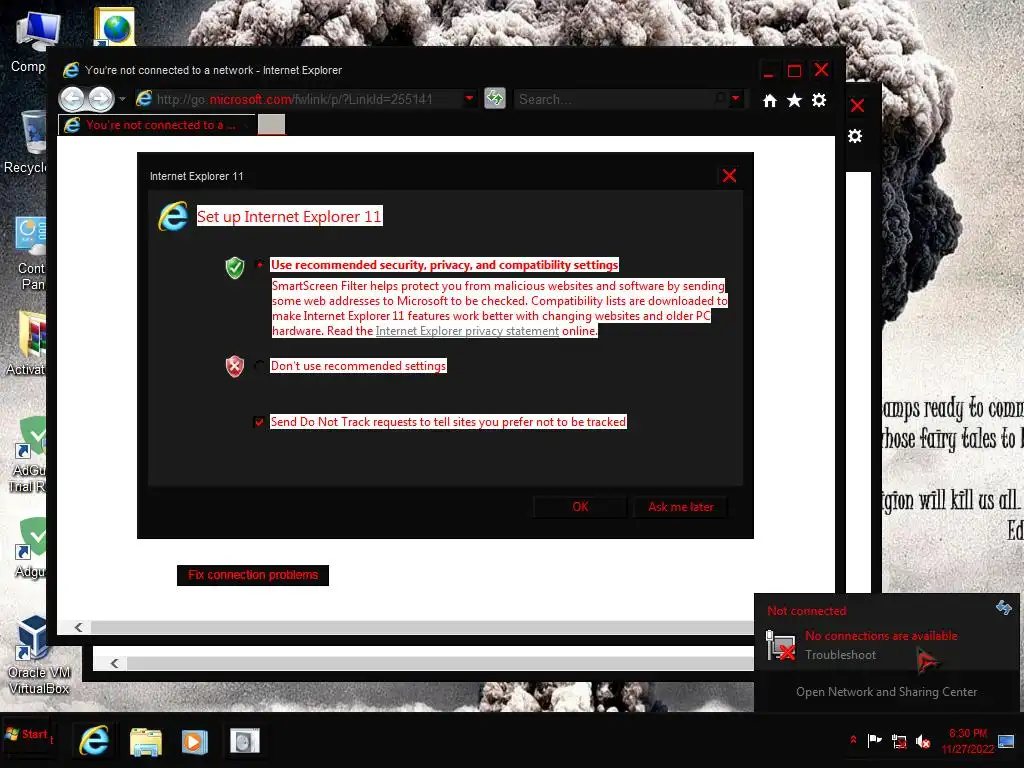This screenshot has height=768, width=1024.
Task: Open Windows Explorer folder on taskbar
Action: point(146,742)
